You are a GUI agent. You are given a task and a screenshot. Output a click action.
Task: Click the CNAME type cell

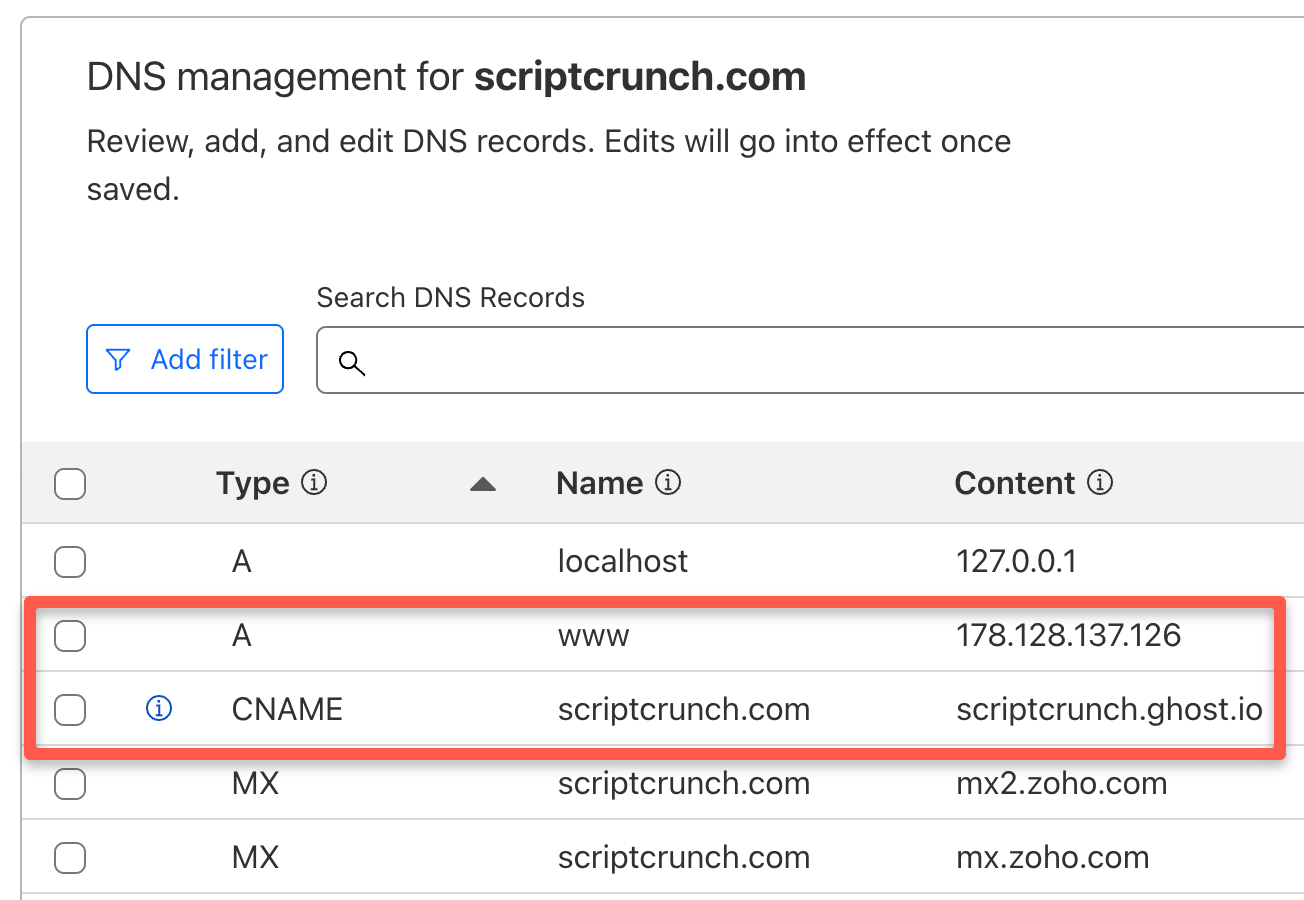click(287, 710)
